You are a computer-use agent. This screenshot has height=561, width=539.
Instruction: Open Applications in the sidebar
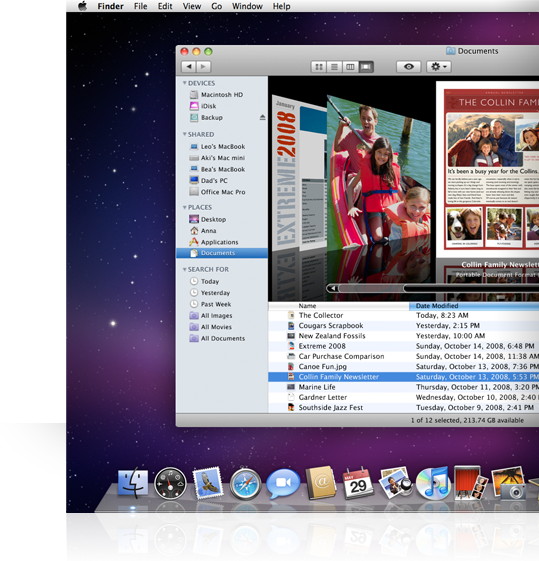(222, 242)
